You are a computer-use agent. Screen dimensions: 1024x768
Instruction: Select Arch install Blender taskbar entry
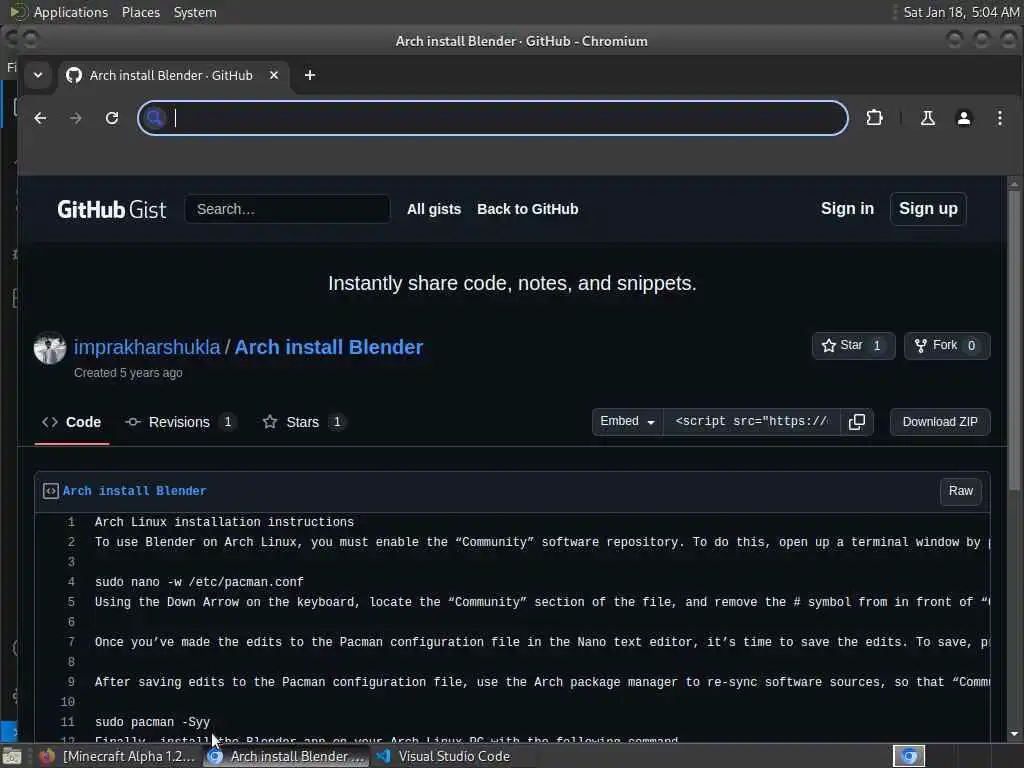pos(287,756)
